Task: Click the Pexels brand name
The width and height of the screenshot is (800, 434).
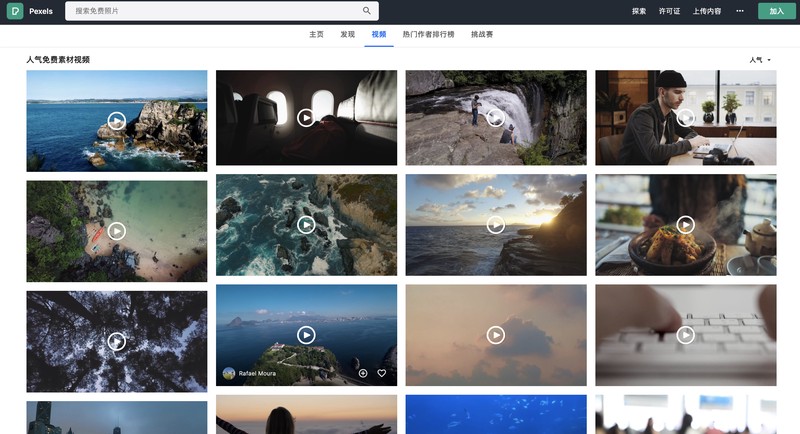Action: (41, 11)
